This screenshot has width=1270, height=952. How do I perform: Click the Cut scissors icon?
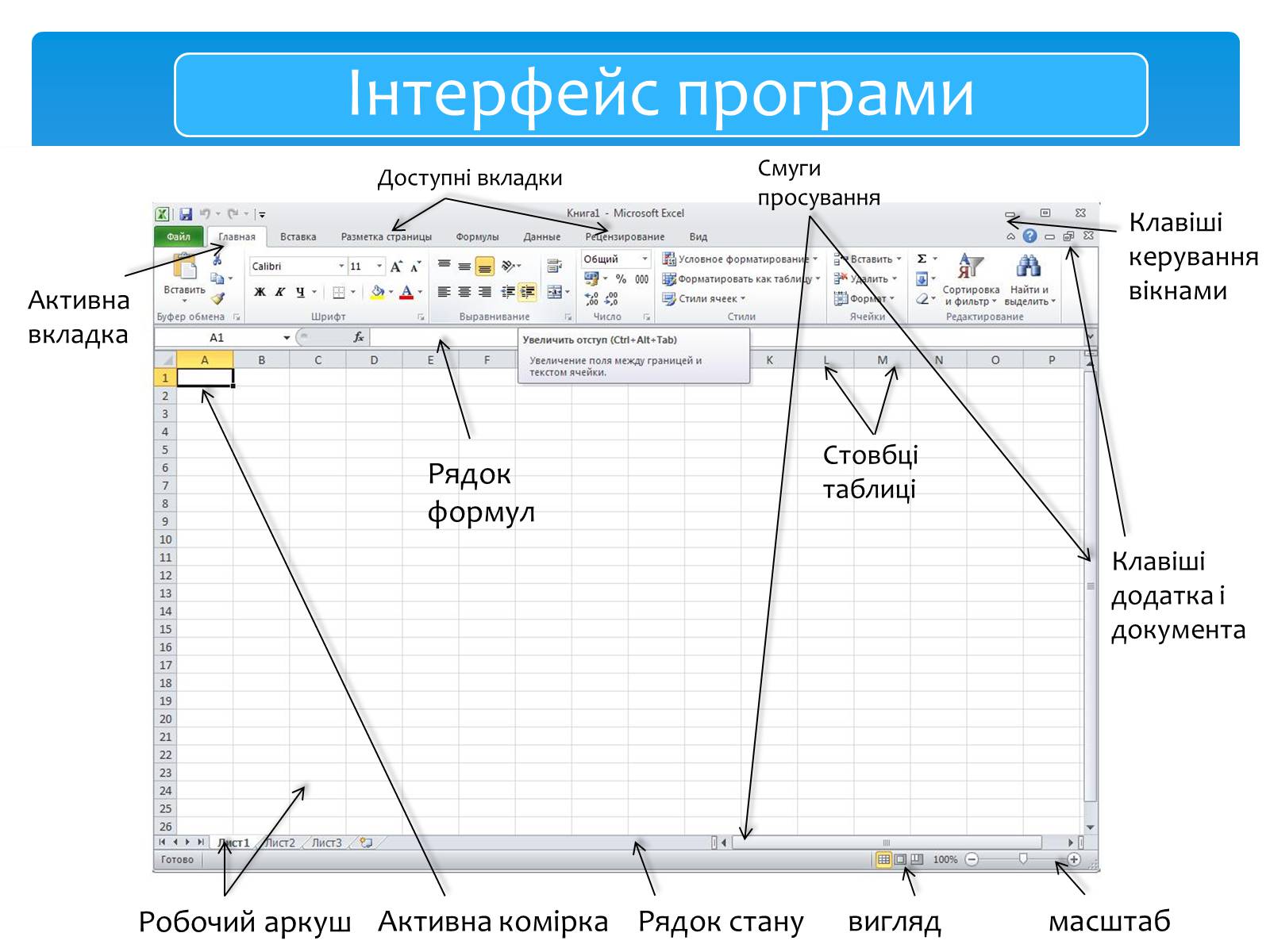(x=217, y=259)
